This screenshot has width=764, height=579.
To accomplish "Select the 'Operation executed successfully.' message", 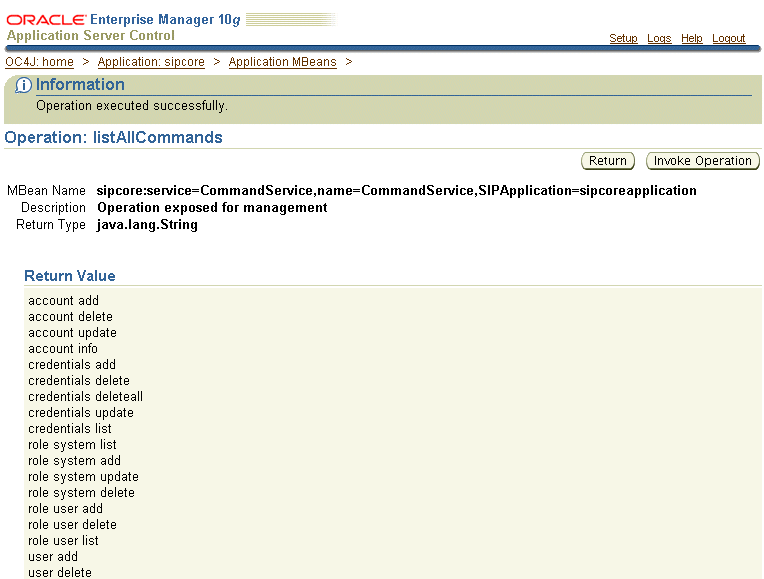I will pyautogui.click(x=132, y=106).
